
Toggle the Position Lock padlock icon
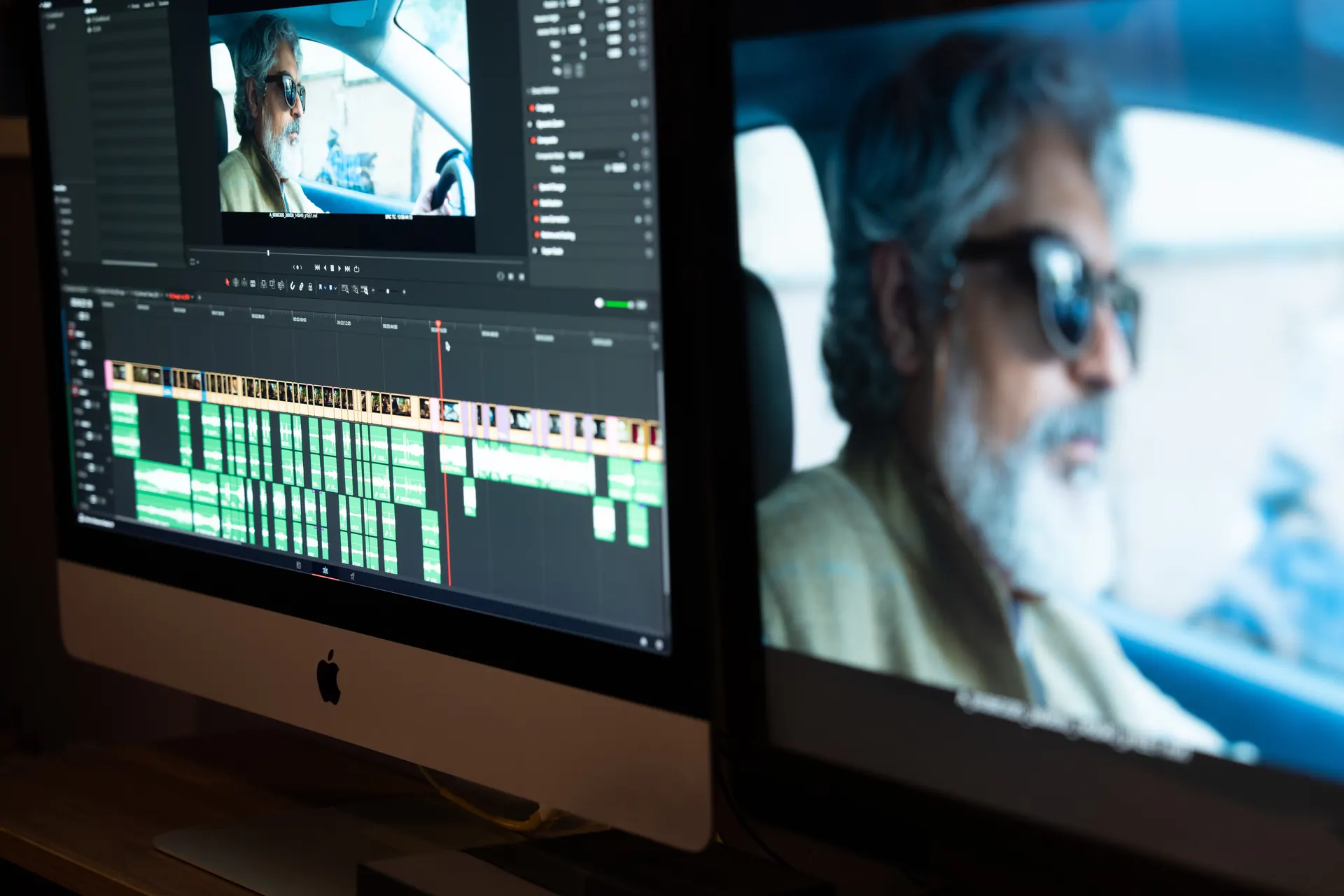click(x=310, y=286)
